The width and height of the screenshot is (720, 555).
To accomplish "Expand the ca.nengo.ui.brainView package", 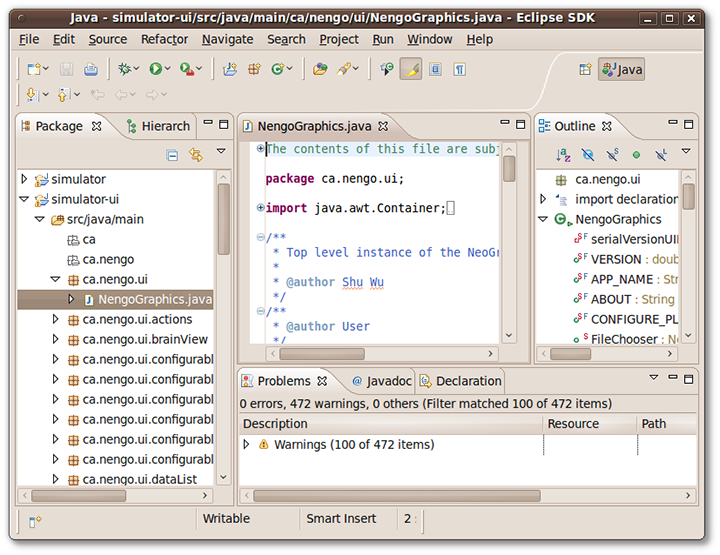I will (56, 339).
